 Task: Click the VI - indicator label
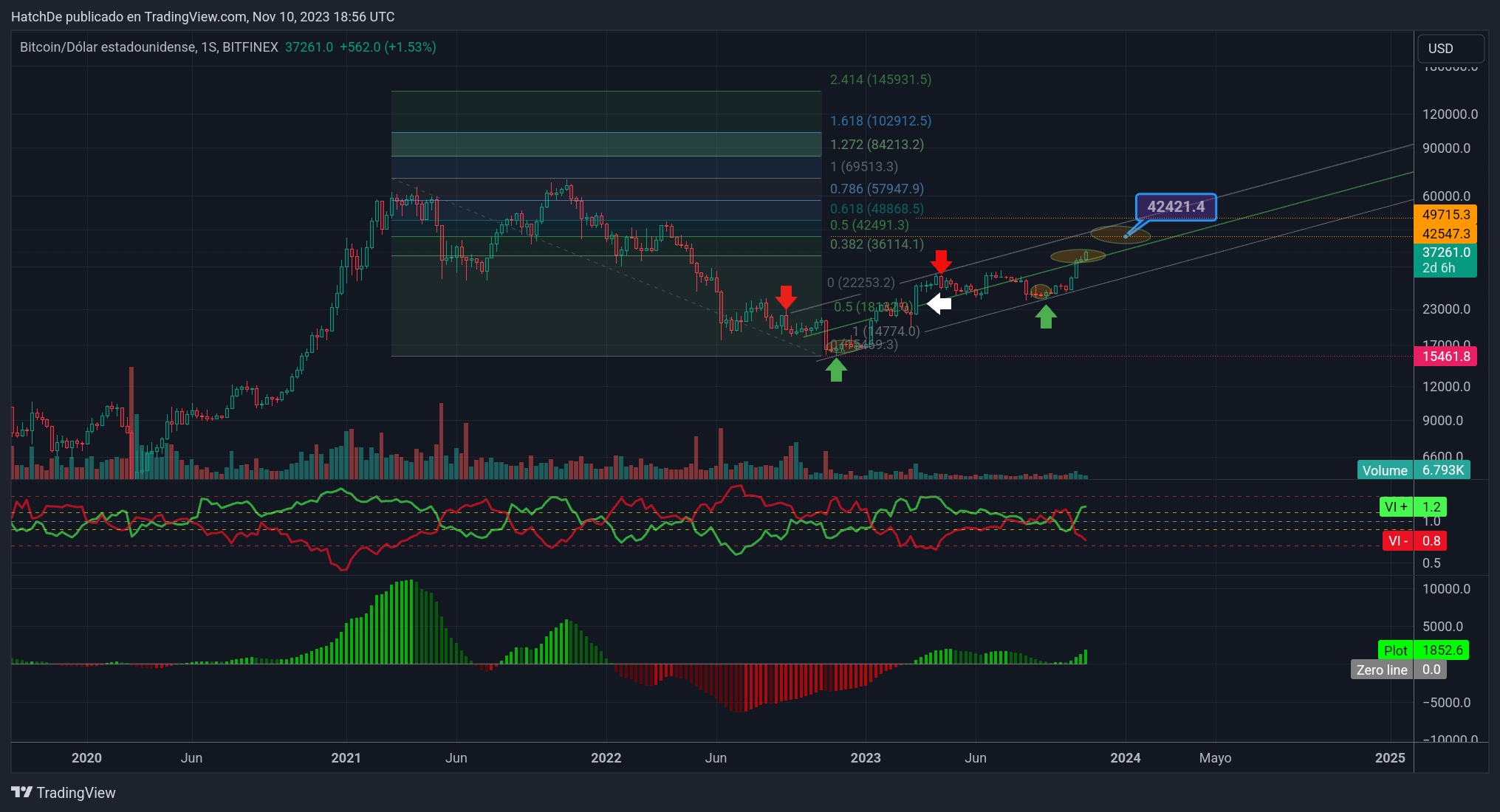(1397, 541)
